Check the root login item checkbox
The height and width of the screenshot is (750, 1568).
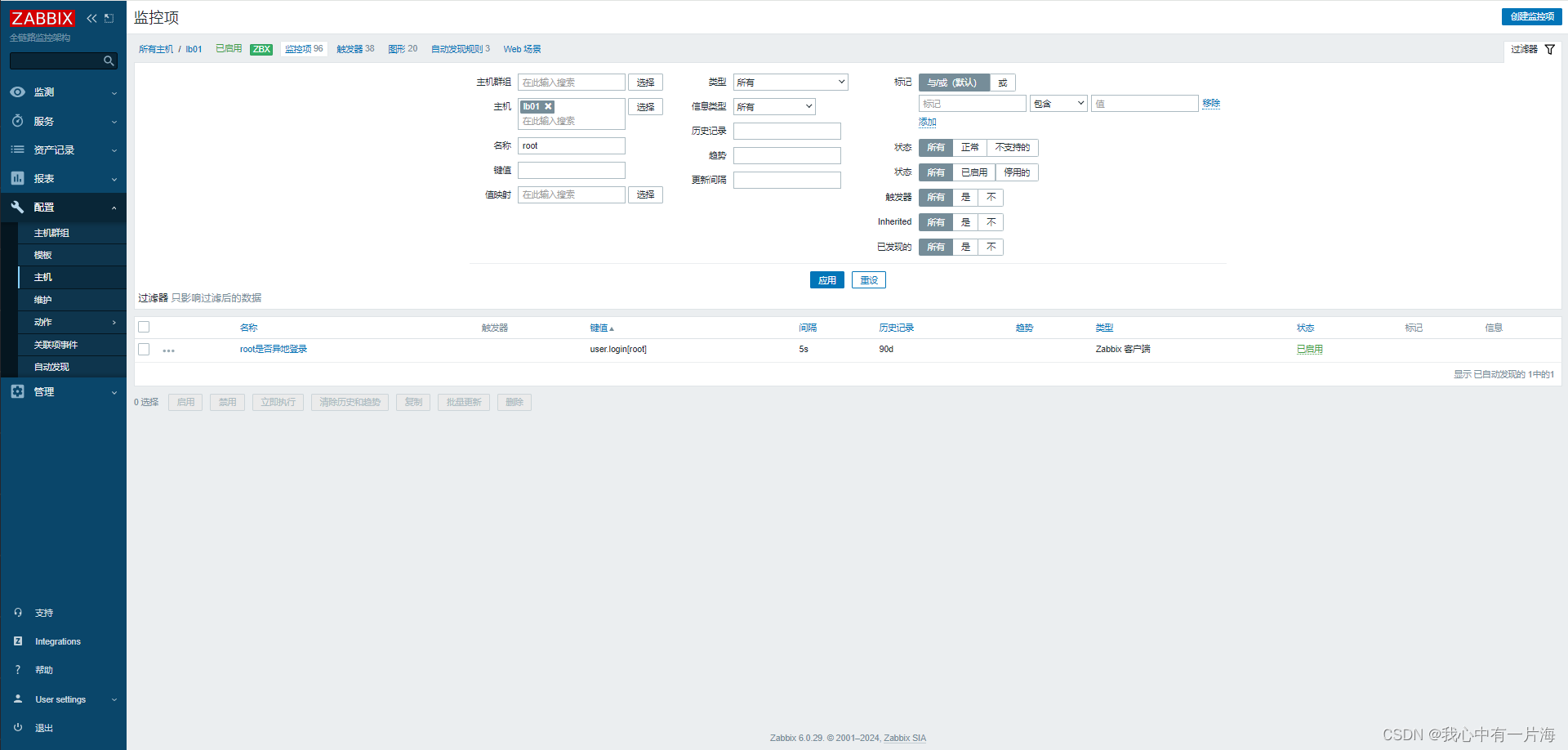[144, 349]
